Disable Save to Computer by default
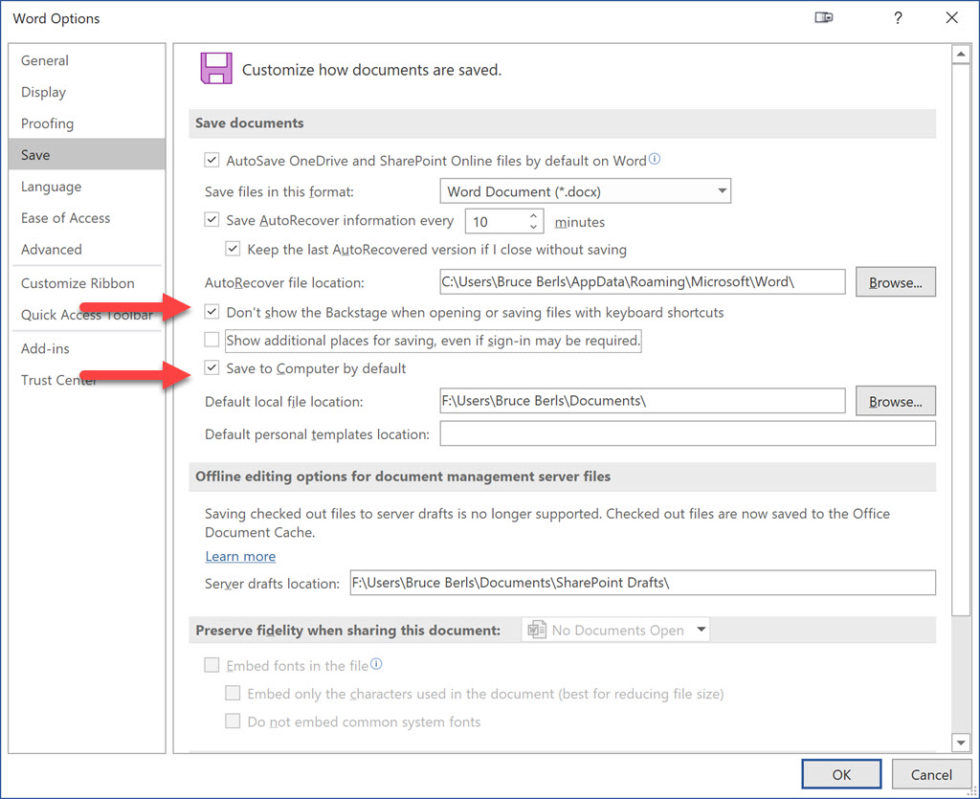980x799 pixels. pos(212,368)
